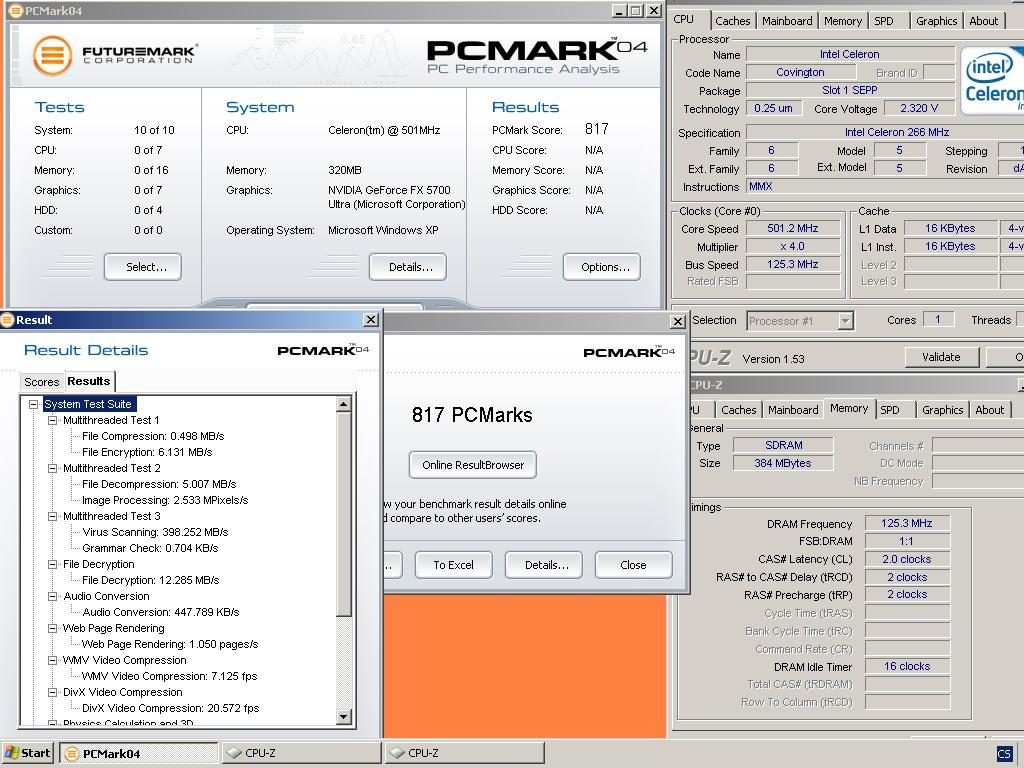Open the SPD tab in lower CPU-Z

tap(889, 410)
